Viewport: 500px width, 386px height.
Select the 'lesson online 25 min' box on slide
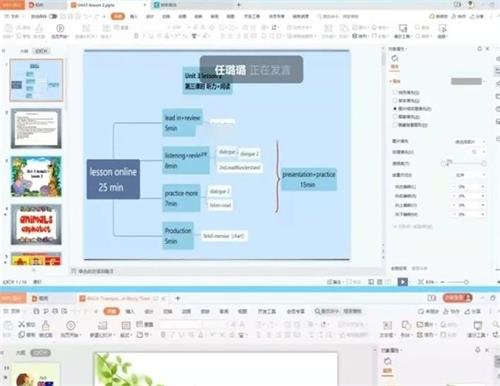tap(113, 179)
